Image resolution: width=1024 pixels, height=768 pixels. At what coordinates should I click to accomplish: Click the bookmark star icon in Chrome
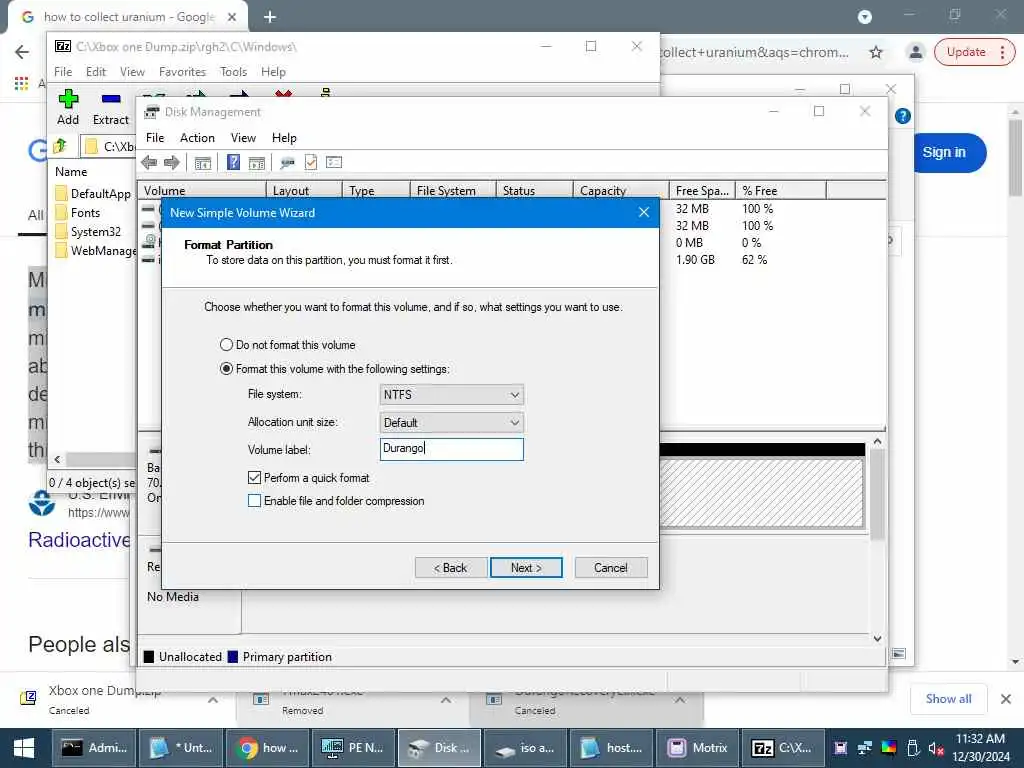coord(876,52)
